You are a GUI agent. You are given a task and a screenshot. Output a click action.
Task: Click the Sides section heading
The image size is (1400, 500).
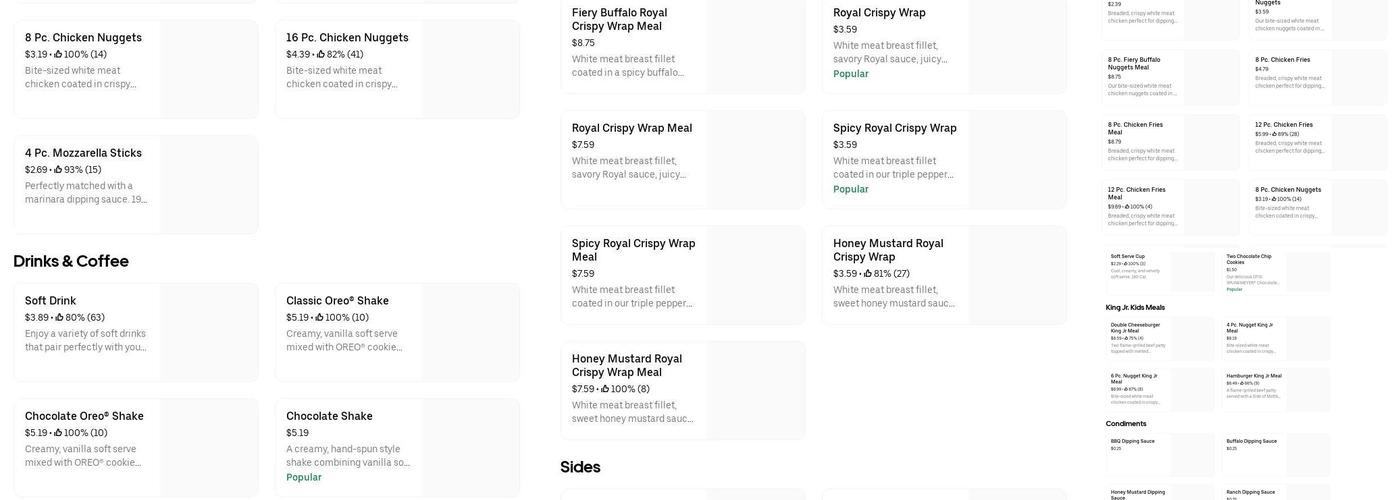click(x=580, y=467)
